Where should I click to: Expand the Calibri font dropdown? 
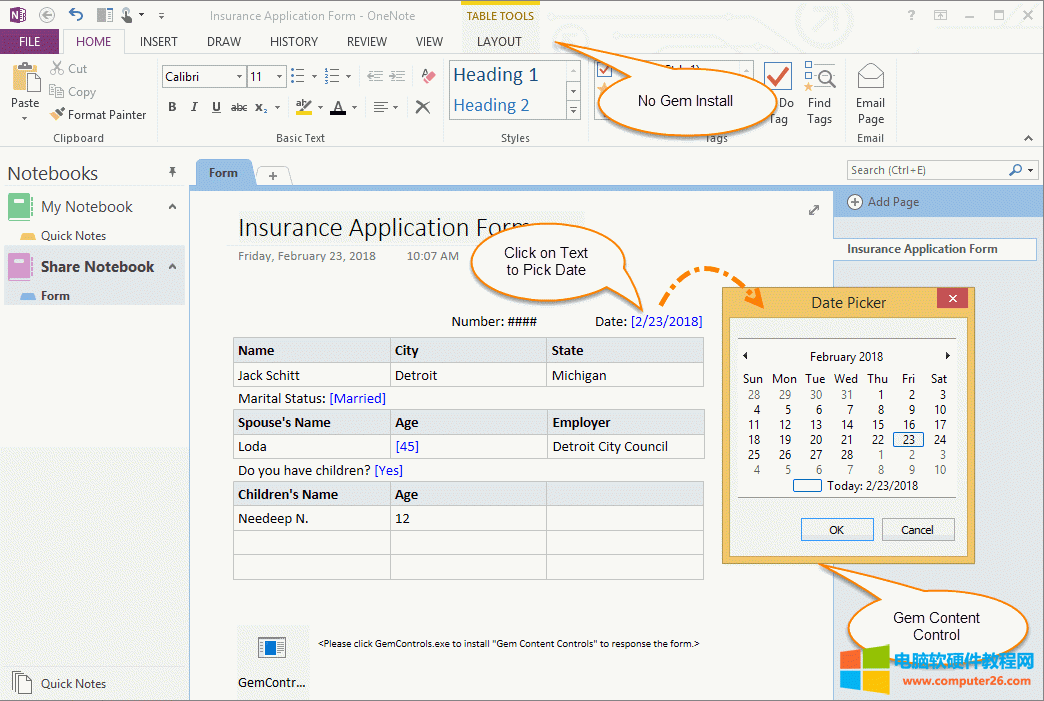coord(240,76)
